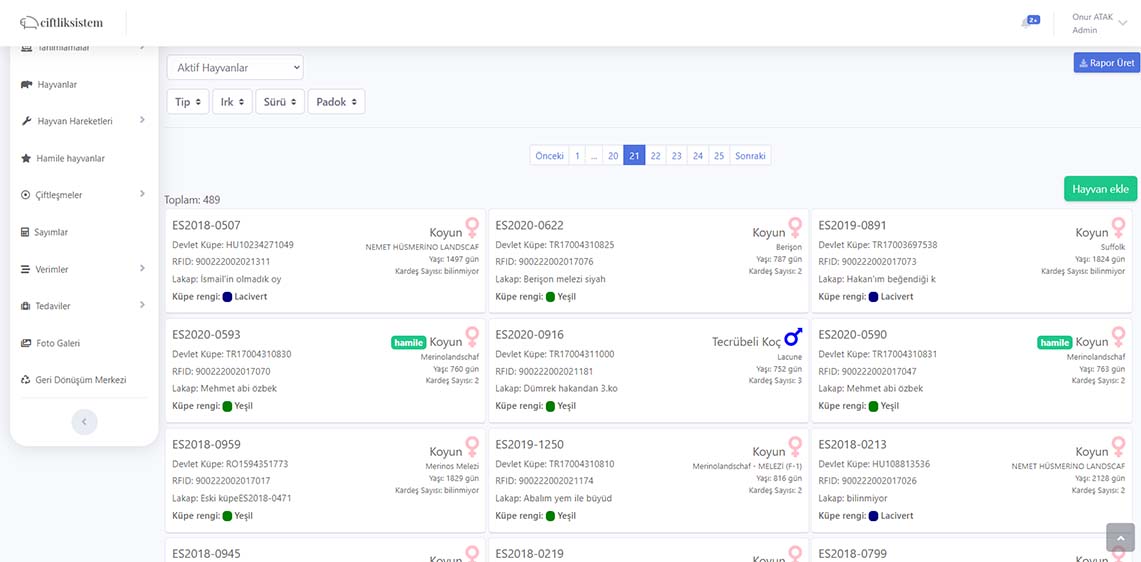Click the Sayımlar calculator icon

[25, 232]
